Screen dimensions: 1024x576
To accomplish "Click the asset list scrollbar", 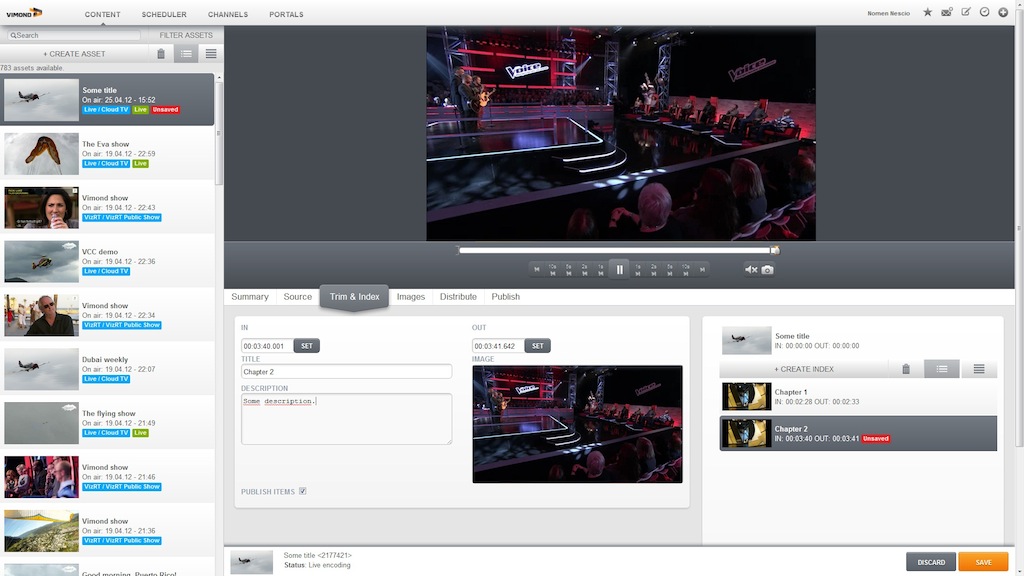I will (219, 134).
